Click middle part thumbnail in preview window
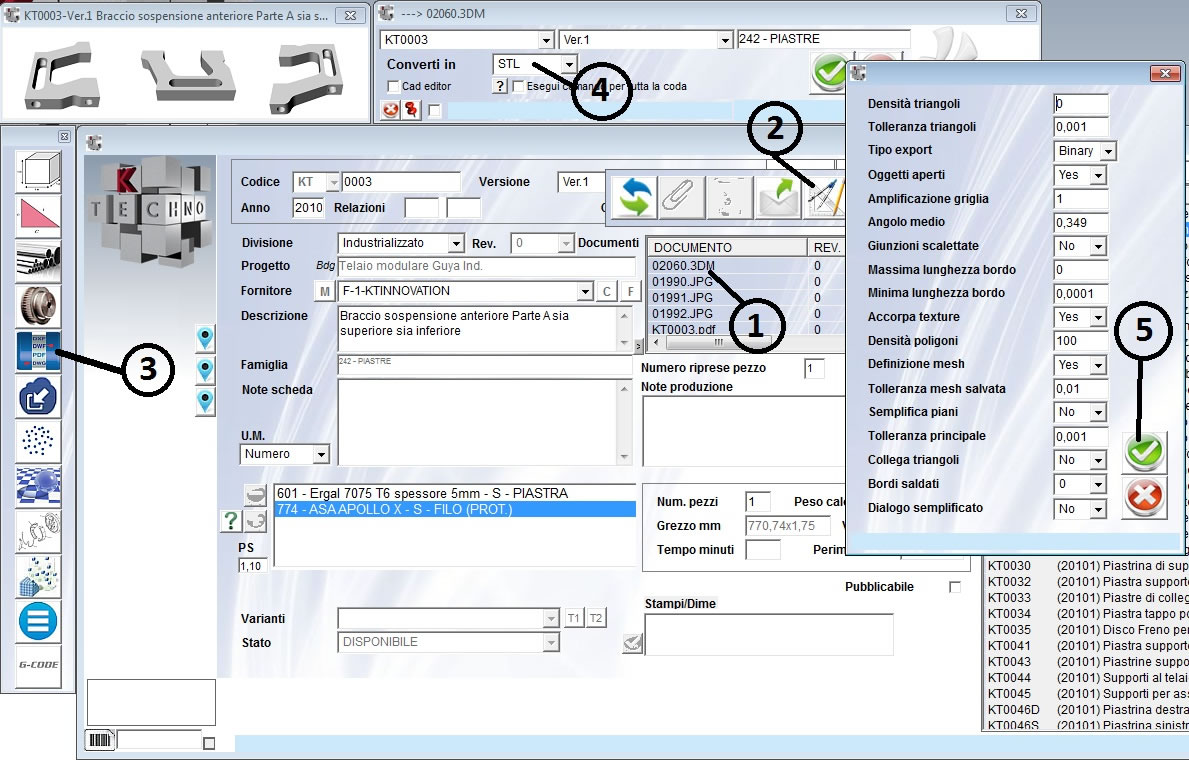 [188, 77]
